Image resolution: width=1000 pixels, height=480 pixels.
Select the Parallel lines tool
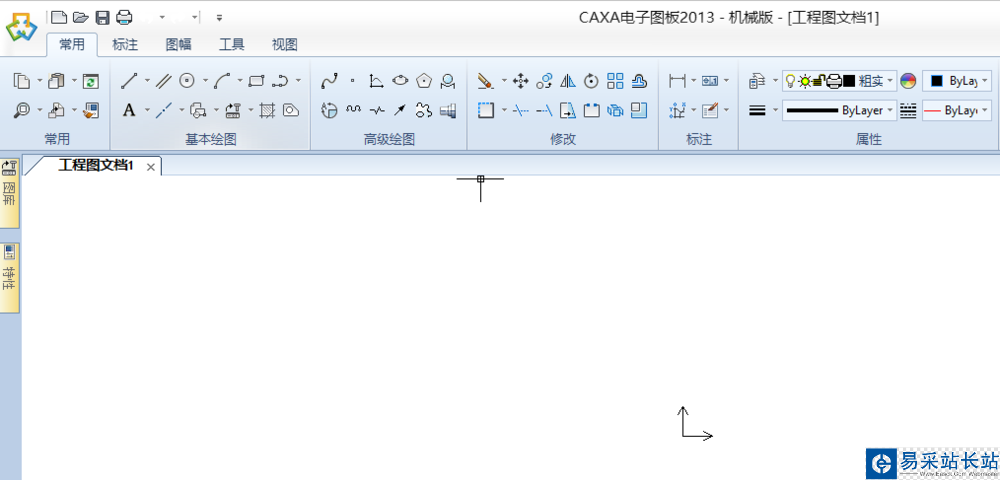164,81
